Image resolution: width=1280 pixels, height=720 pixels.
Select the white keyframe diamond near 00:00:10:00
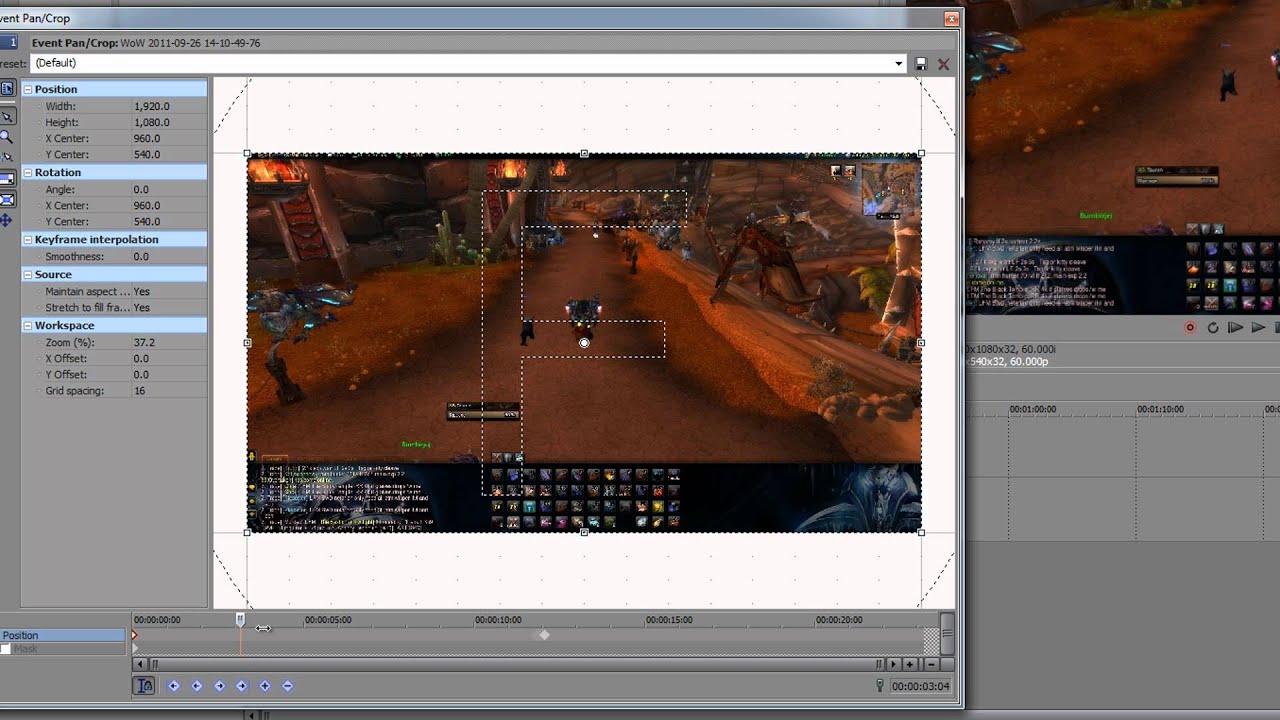click(544, 635)
